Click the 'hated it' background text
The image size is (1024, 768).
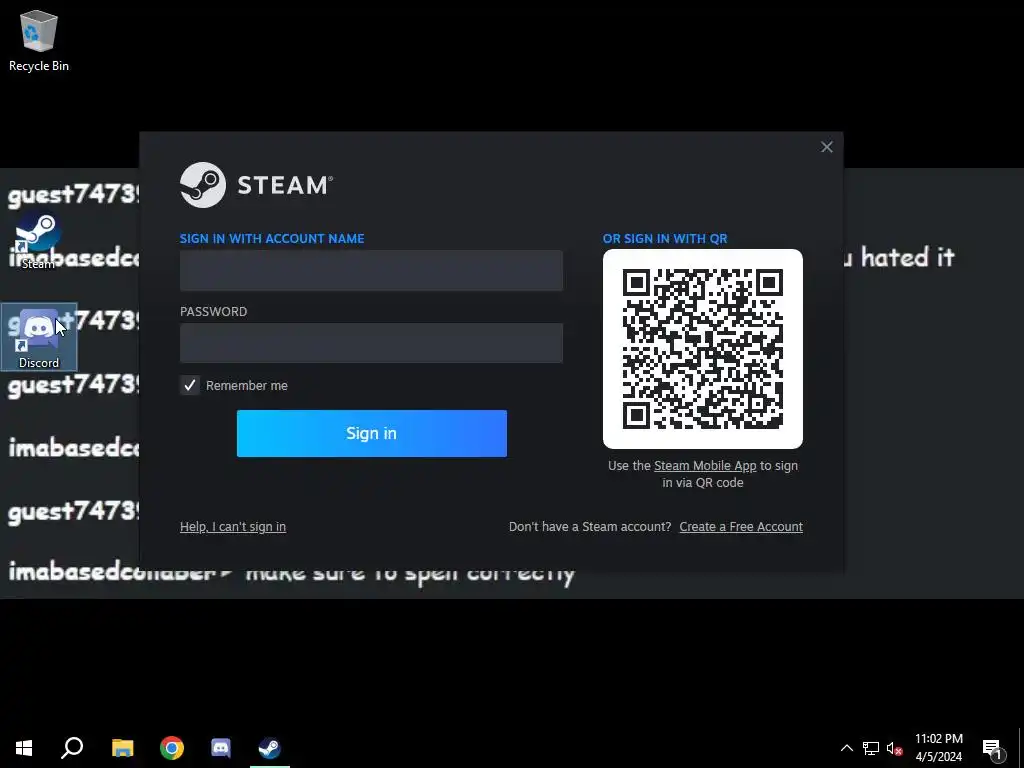point(908,257)
